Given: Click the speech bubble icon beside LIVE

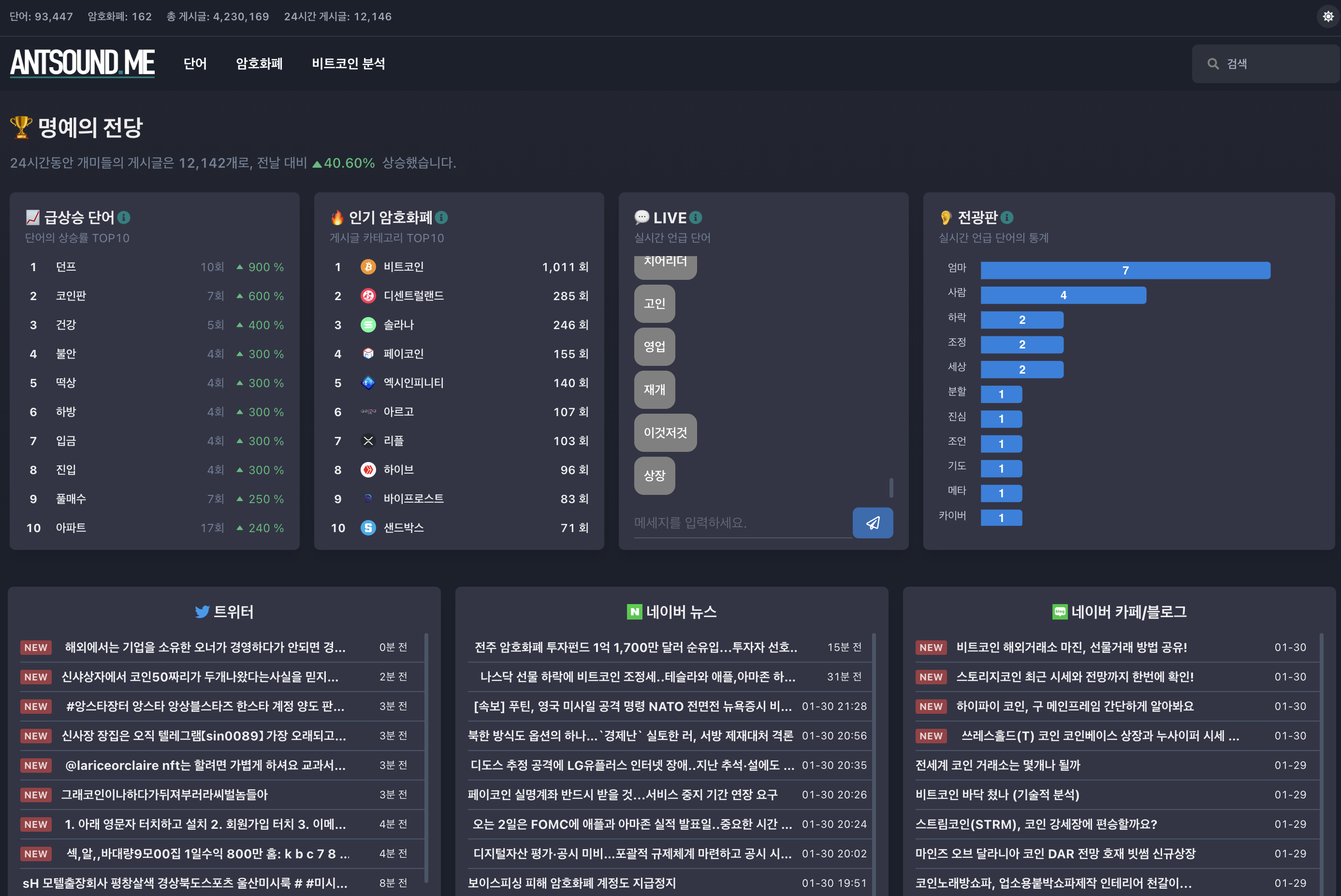Looking at the screenshot, I should pos(641,217).
